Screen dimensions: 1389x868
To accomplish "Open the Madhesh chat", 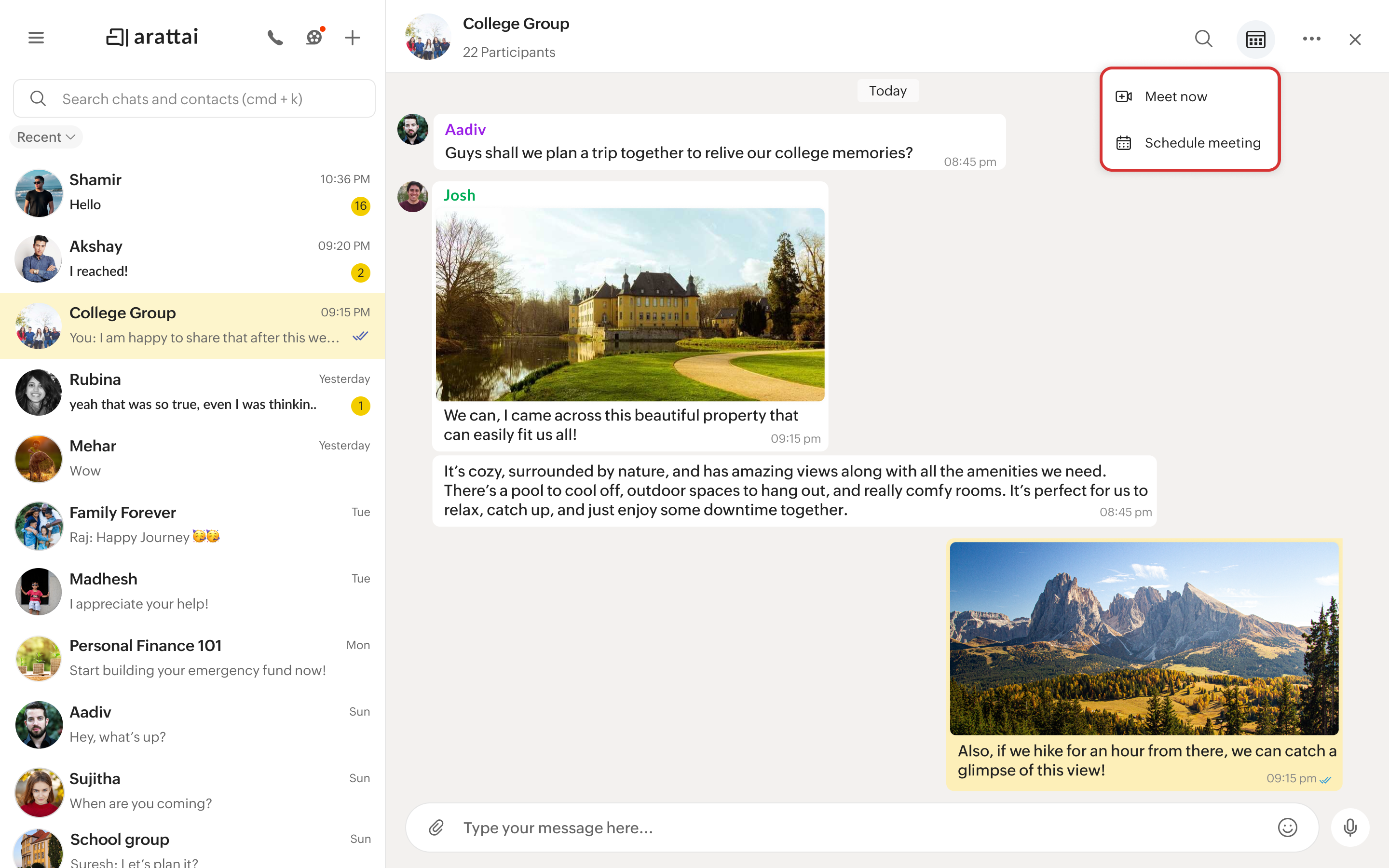I will [x=192, y=592].
